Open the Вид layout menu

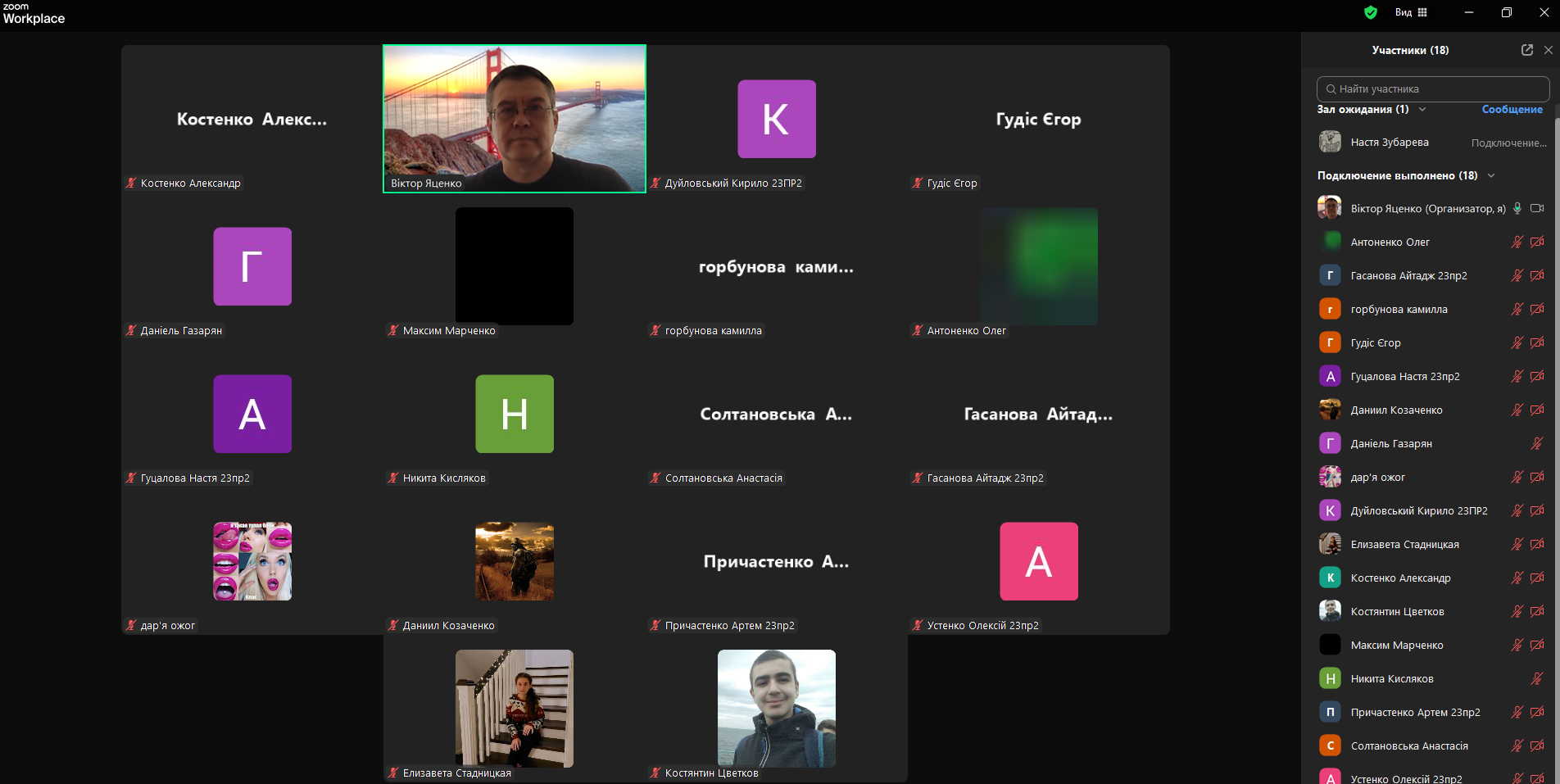pyautogui.click(x=1411, y=12)
